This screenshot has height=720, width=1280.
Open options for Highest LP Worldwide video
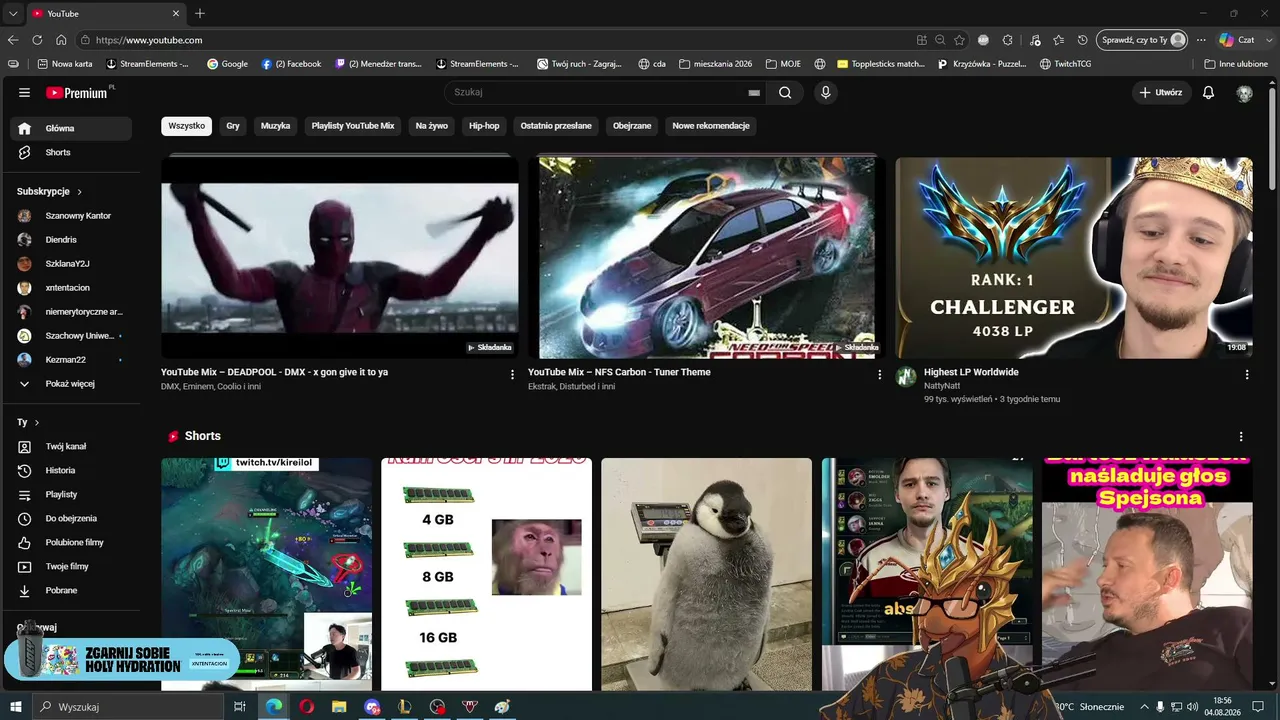click(x=1246, y=375)
